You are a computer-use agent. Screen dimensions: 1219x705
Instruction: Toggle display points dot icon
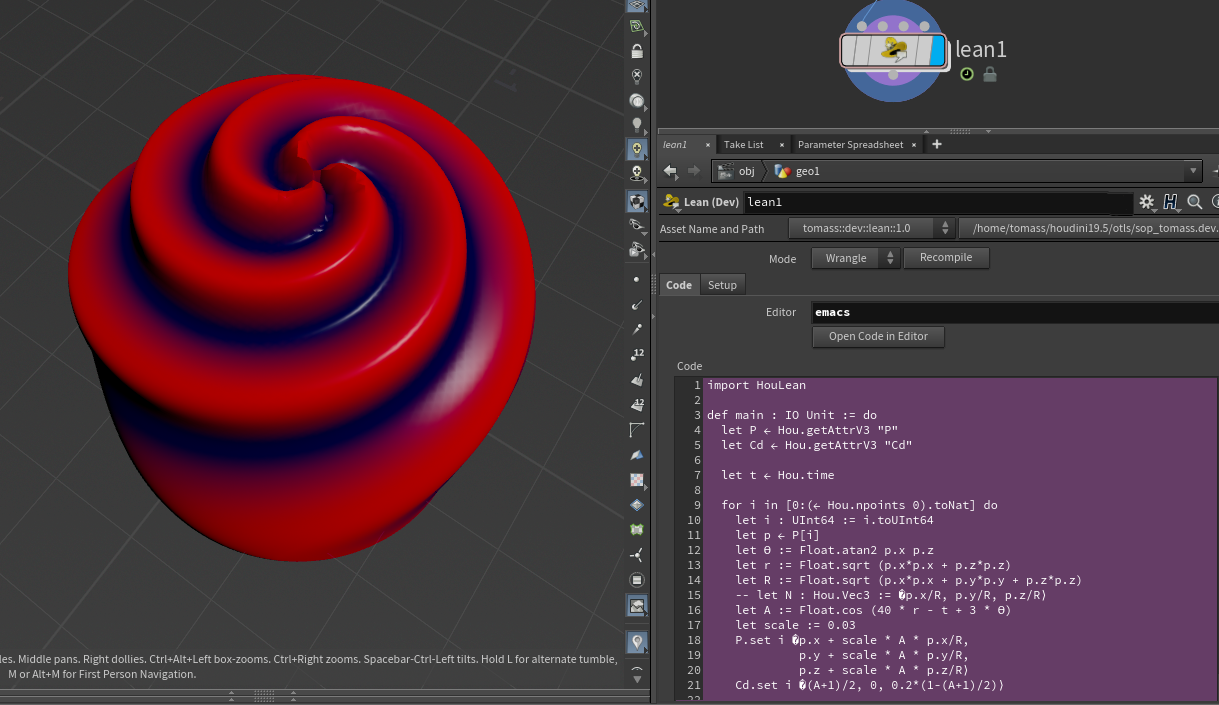[636, 280]
